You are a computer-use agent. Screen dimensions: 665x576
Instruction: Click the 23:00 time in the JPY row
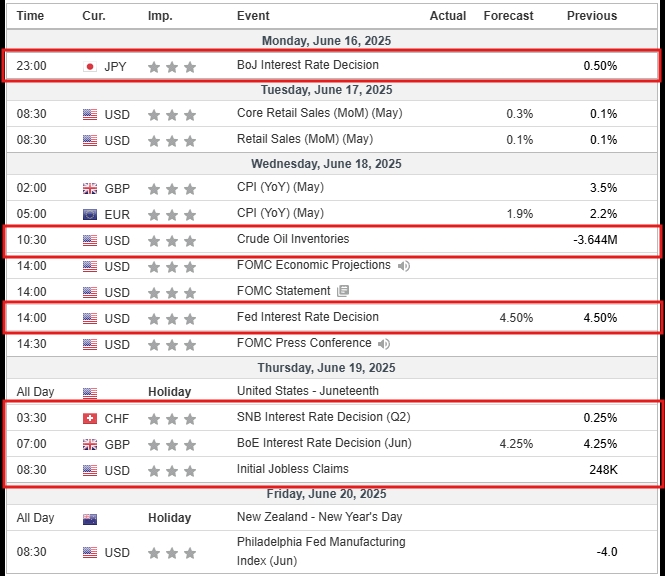(x=31, y=66)
